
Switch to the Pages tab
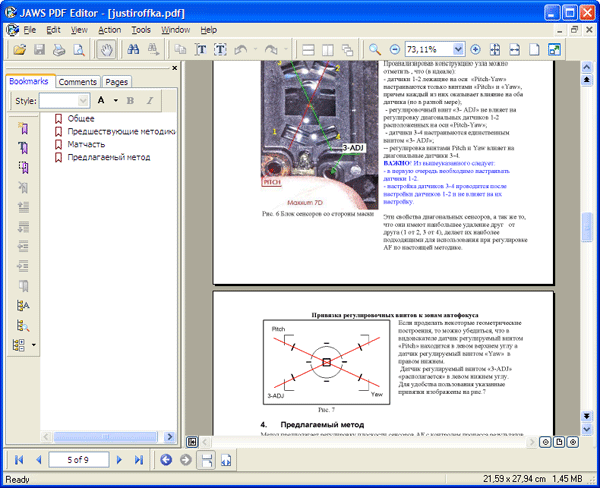tap(116, 82)
